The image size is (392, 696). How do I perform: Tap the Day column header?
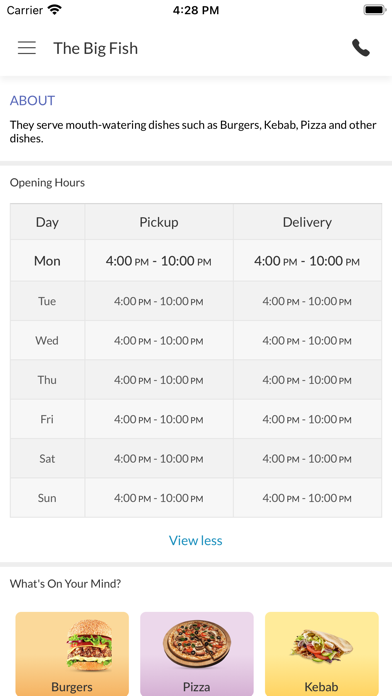pyautogui.click(x=48, y=222)
